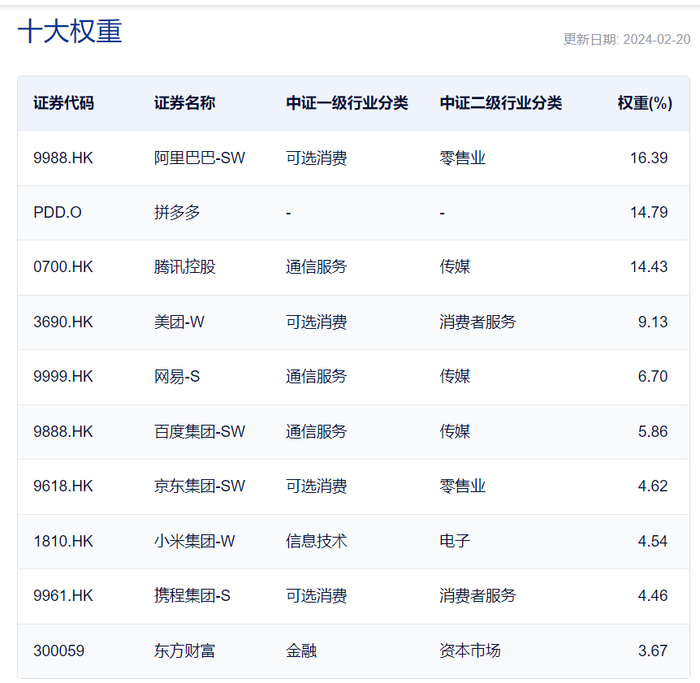Click weight value 16.39
700x683 pixels.
(649, 158)
